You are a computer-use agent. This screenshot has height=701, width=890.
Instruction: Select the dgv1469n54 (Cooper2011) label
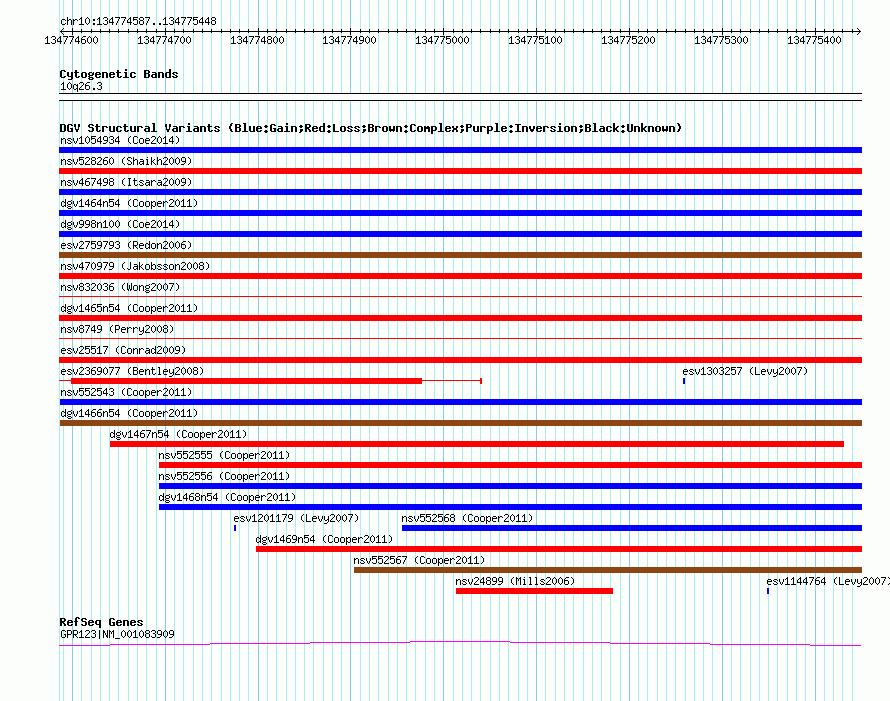tap(324, 539)
